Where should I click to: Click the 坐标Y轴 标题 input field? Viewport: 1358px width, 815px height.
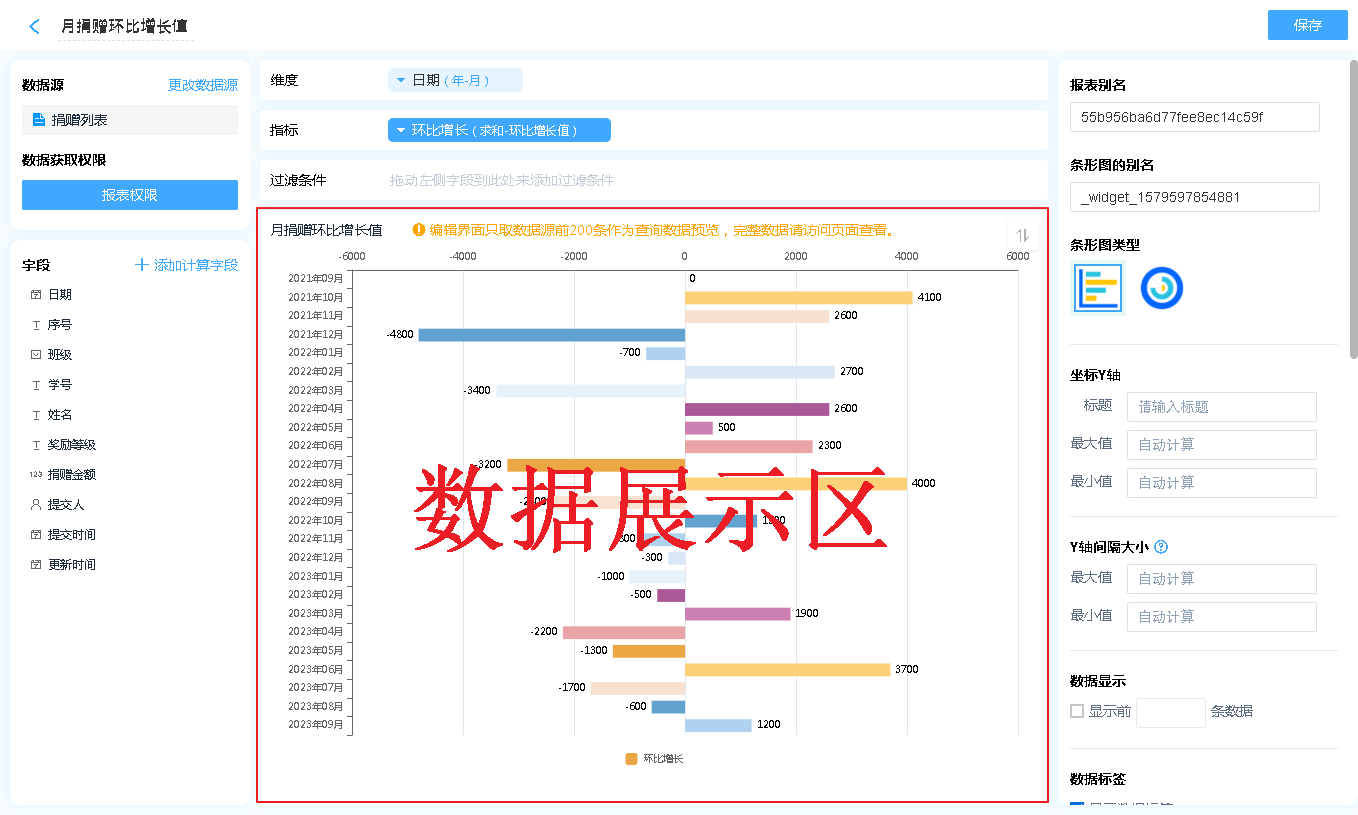coord(1221,407)
